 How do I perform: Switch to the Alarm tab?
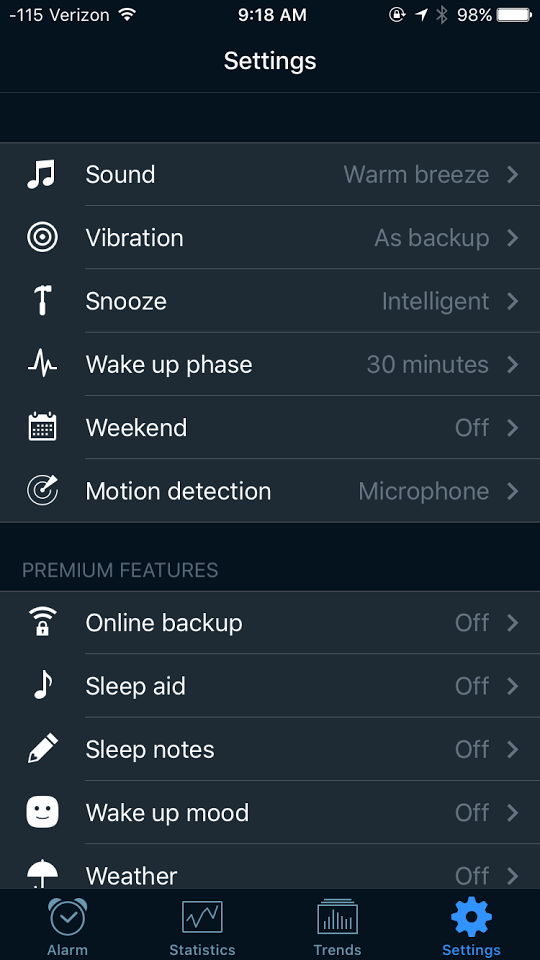pos(67,926)
